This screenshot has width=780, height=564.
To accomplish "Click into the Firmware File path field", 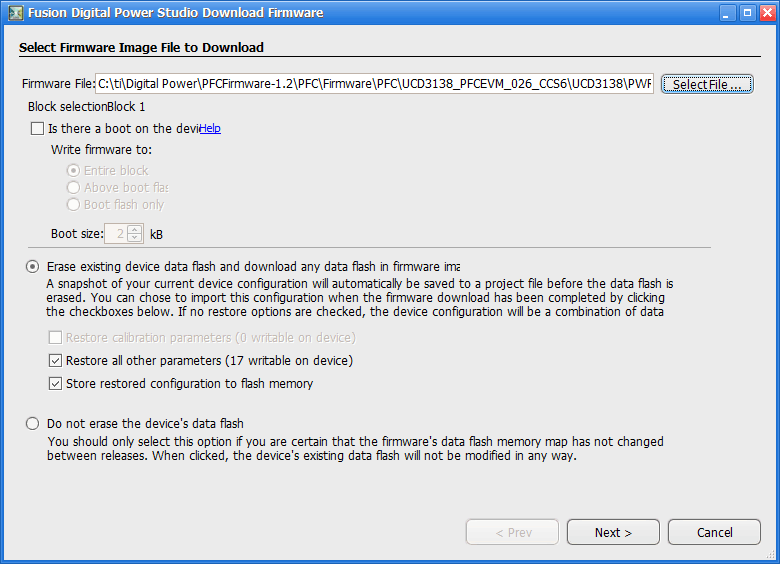I will (374, 84).
